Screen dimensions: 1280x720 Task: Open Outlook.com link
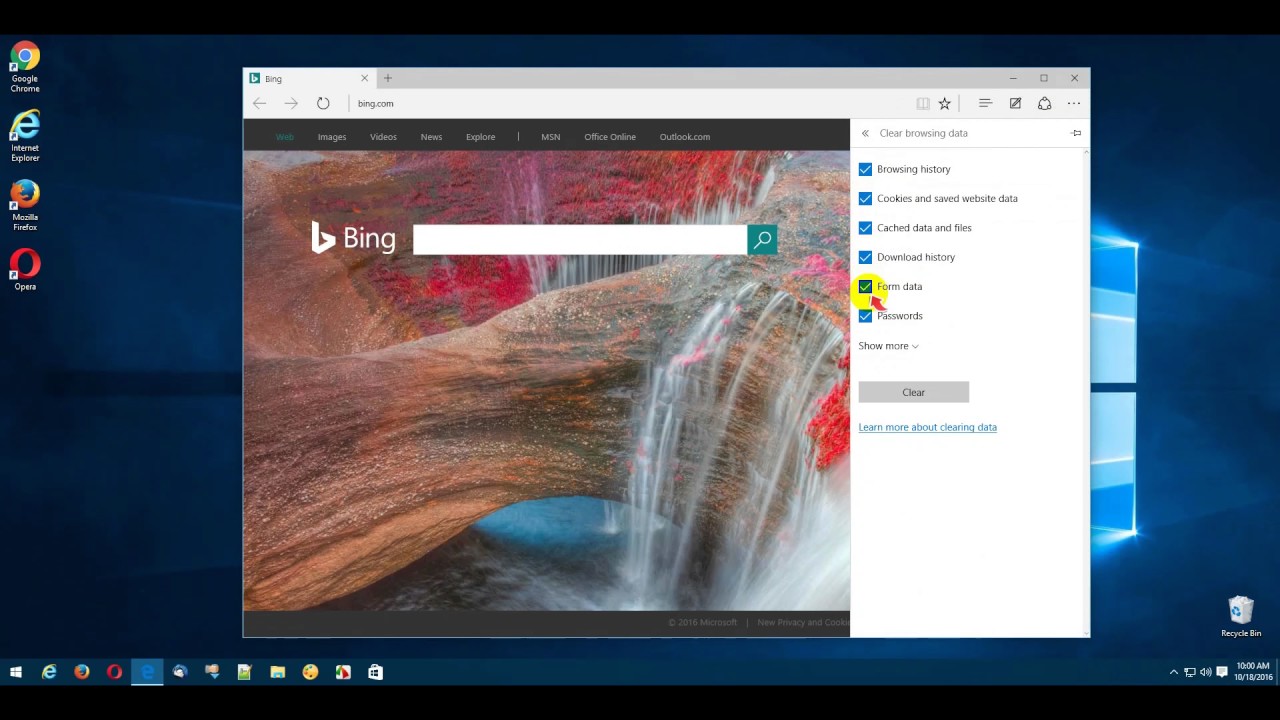(684, 137)
